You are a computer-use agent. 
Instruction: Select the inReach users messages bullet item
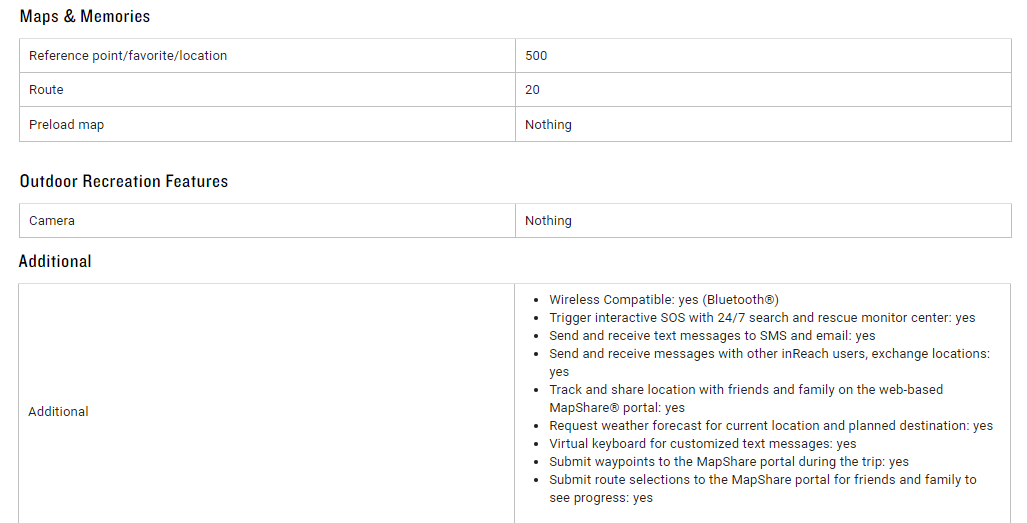pyautogui.click(x=769, y=354)
